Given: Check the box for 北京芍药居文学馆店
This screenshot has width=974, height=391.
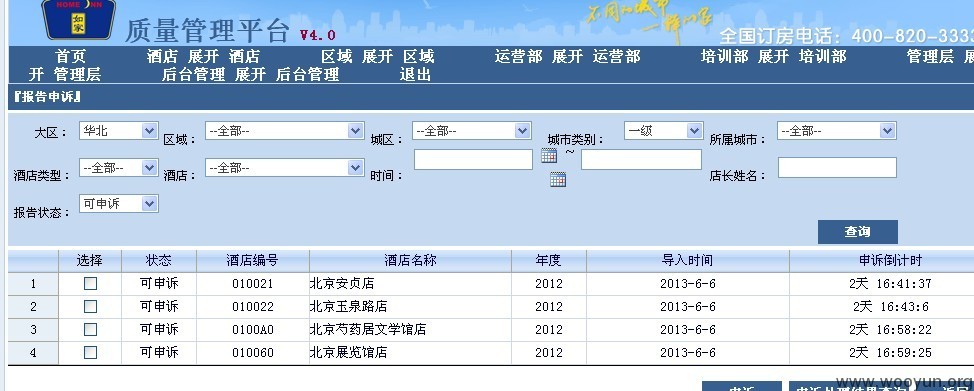Looking at the screenshot, I should pos(91,329).
